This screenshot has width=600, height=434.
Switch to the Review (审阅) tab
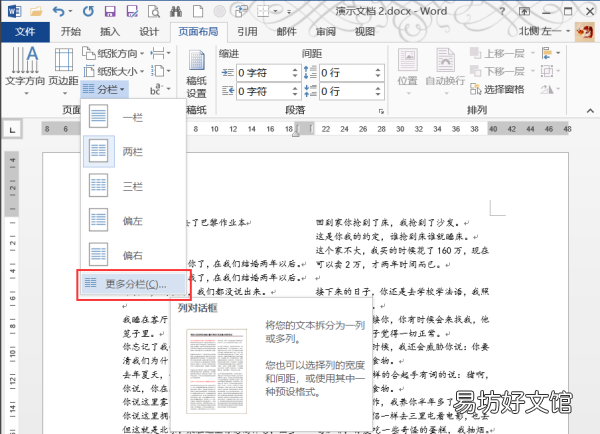[x=326, y=32]
